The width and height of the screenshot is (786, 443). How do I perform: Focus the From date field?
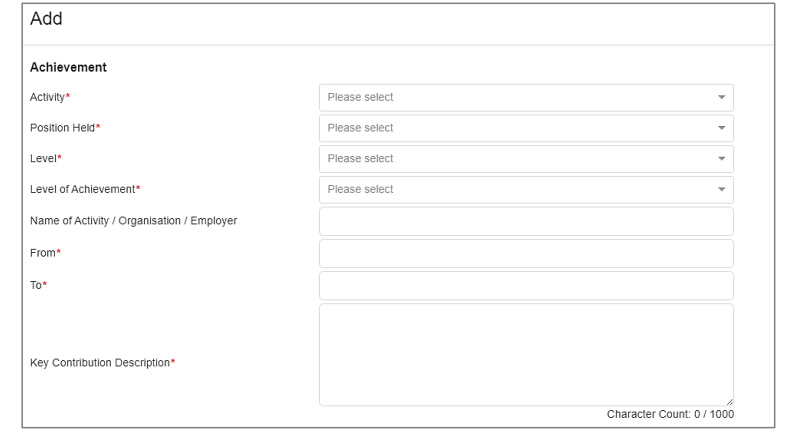pos(526,253)
